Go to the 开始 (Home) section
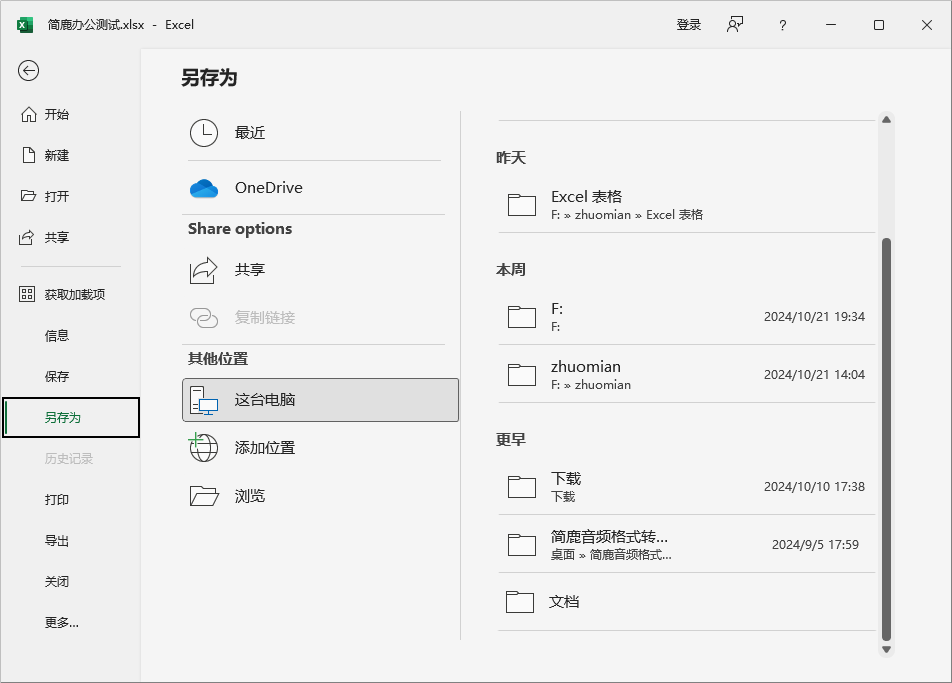 coord(55,114)
